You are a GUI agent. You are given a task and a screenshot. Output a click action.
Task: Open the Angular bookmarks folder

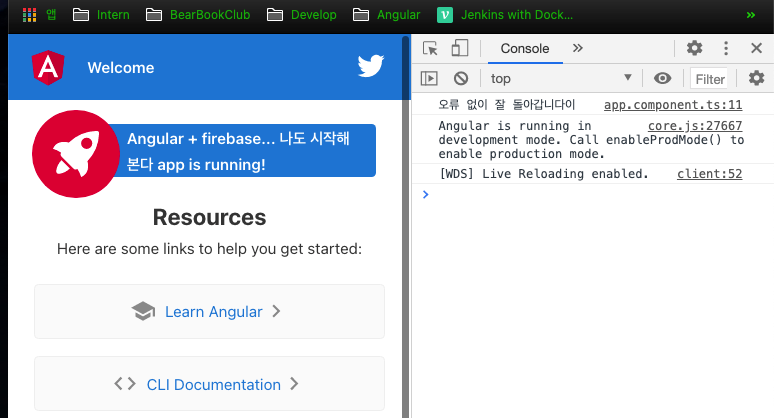[387, 15]
